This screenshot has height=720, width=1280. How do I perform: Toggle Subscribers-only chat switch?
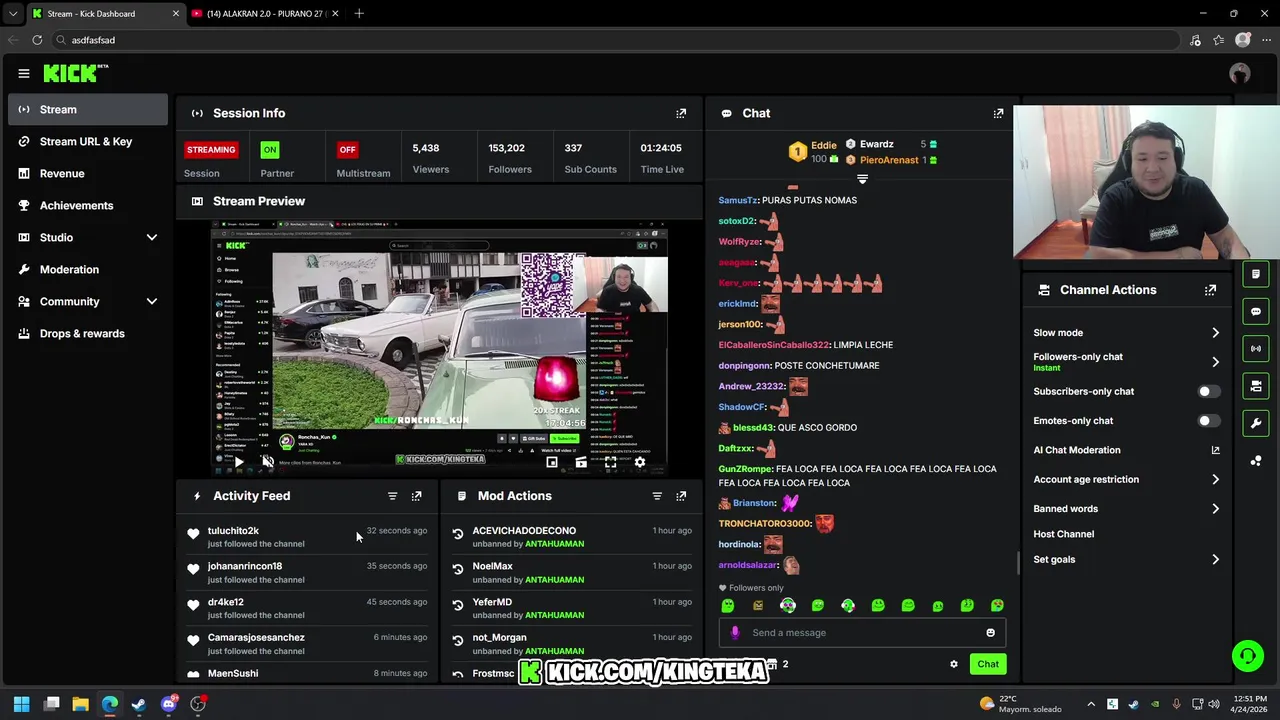(1209, 391)
